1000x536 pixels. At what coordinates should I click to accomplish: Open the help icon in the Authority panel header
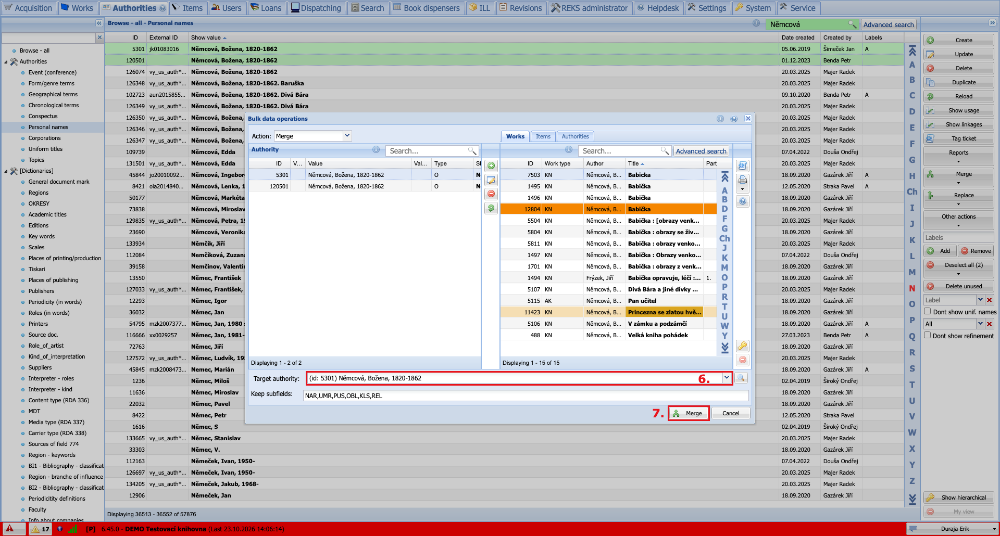coord(376,151)
